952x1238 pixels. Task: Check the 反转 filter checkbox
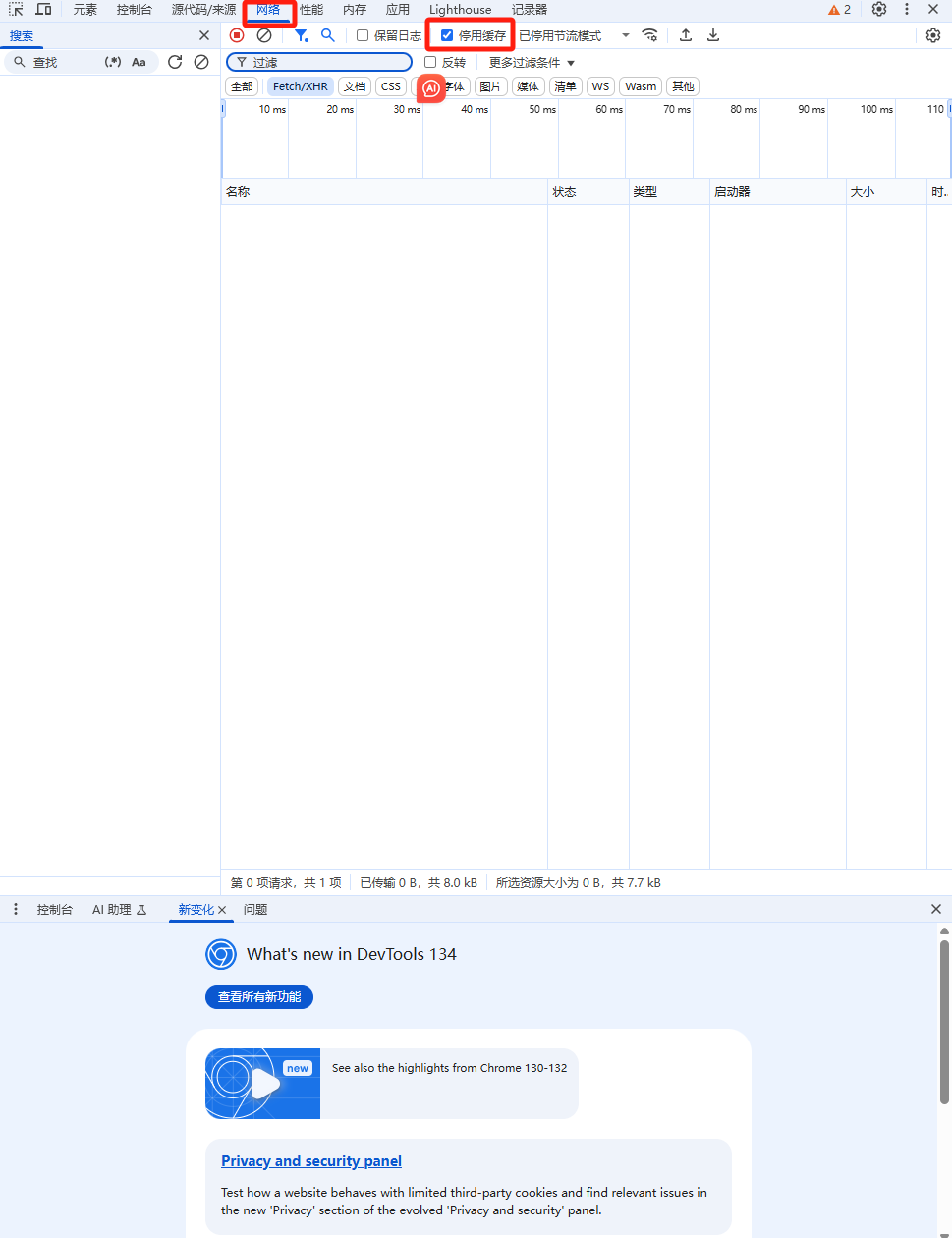coord(430,62)
